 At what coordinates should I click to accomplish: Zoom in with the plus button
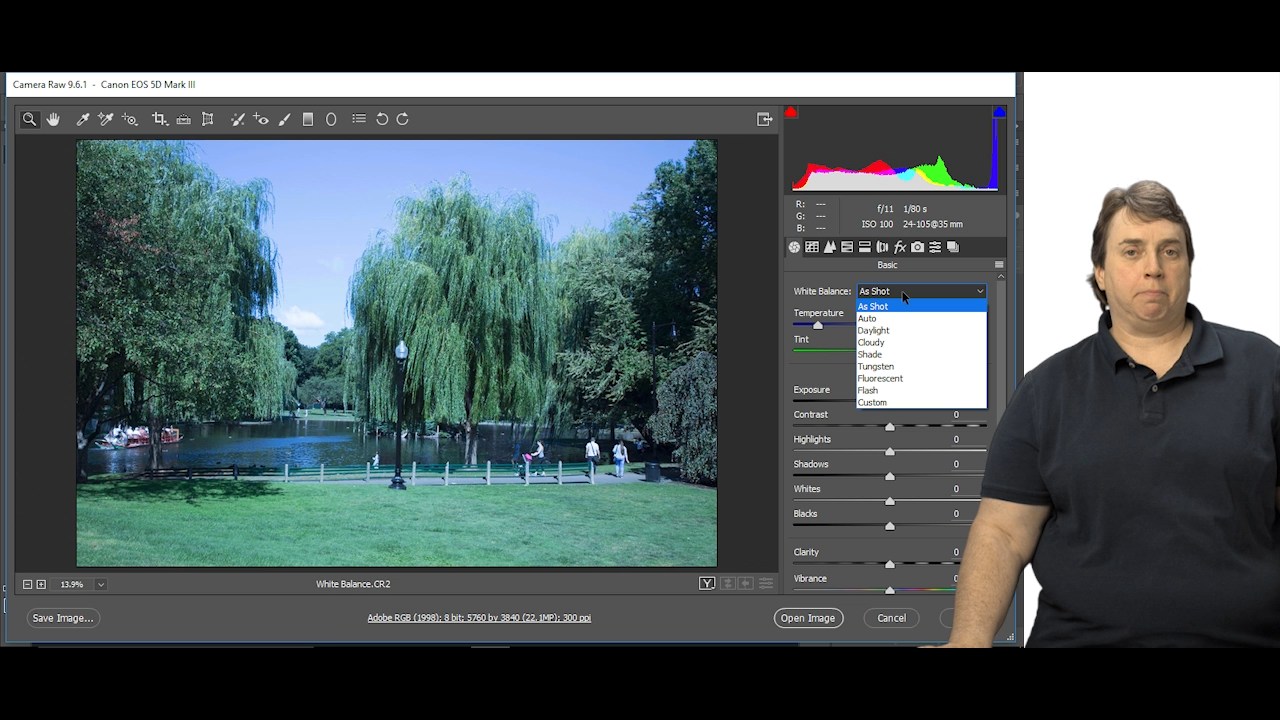coord(41,584)
